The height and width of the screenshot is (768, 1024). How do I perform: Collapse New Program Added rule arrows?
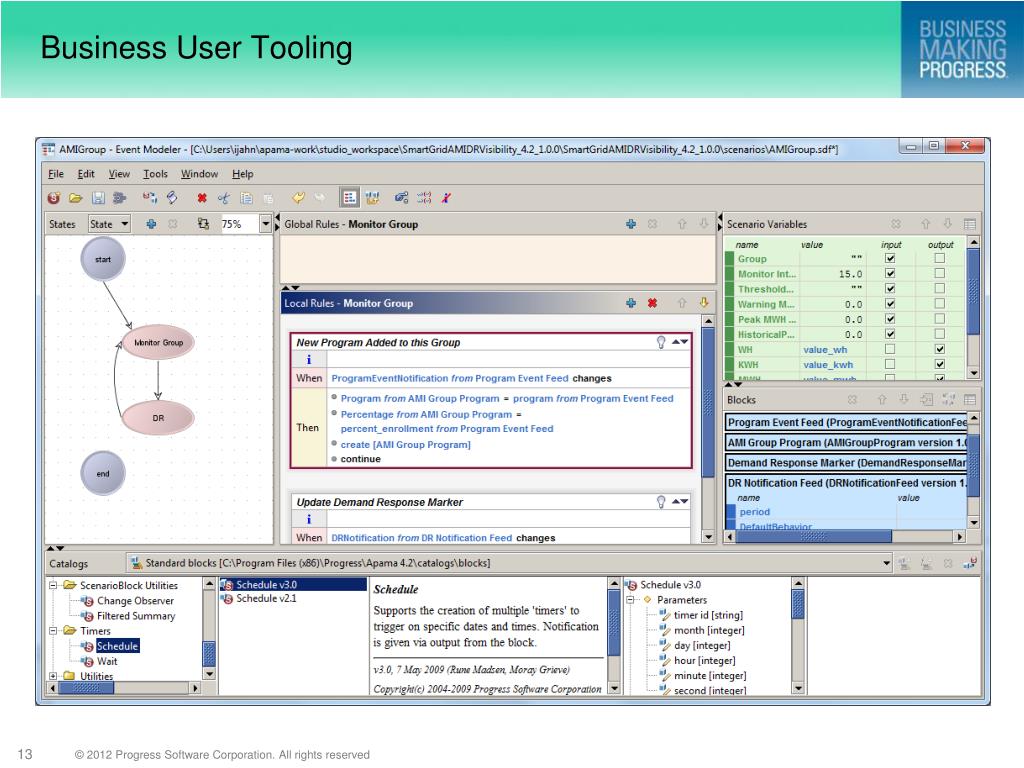[x=680, y=342]
